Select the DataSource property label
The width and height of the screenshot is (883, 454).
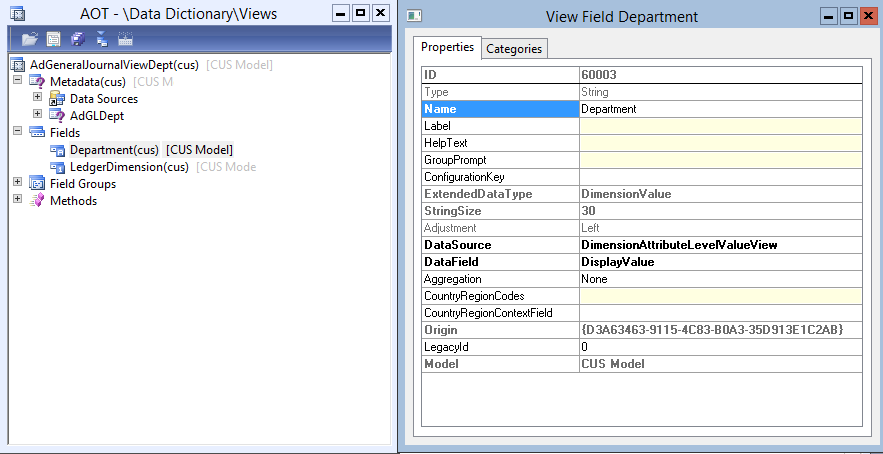(x=501, y=245)
